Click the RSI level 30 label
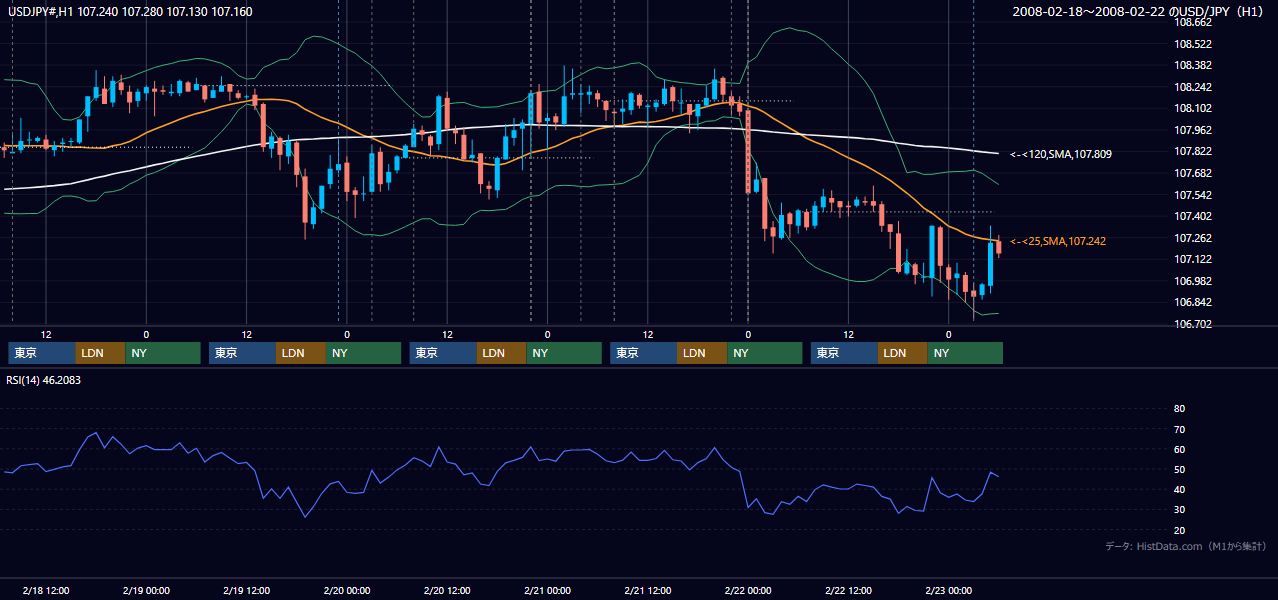 1179,510
